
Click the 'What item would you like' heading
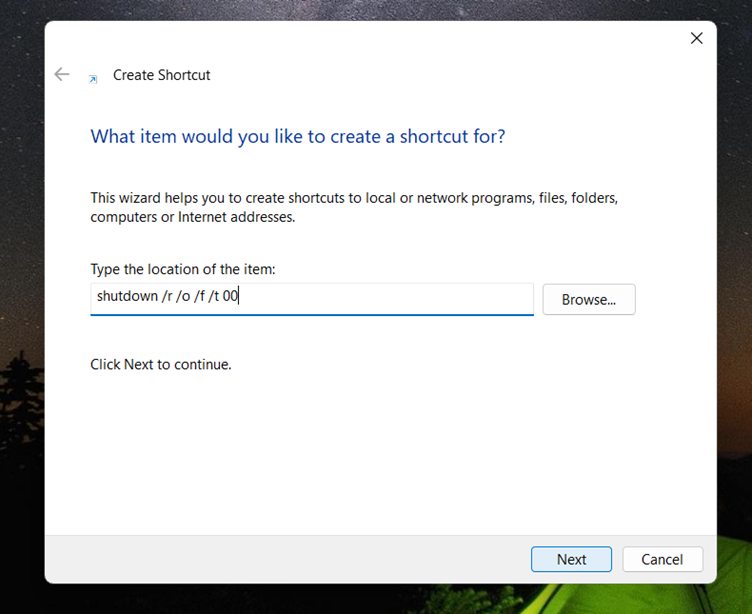coord(298,136)
